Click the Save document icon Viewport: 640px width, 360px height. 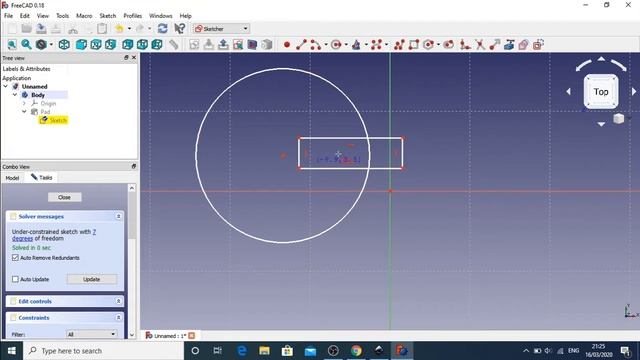(x=41, y=29)
